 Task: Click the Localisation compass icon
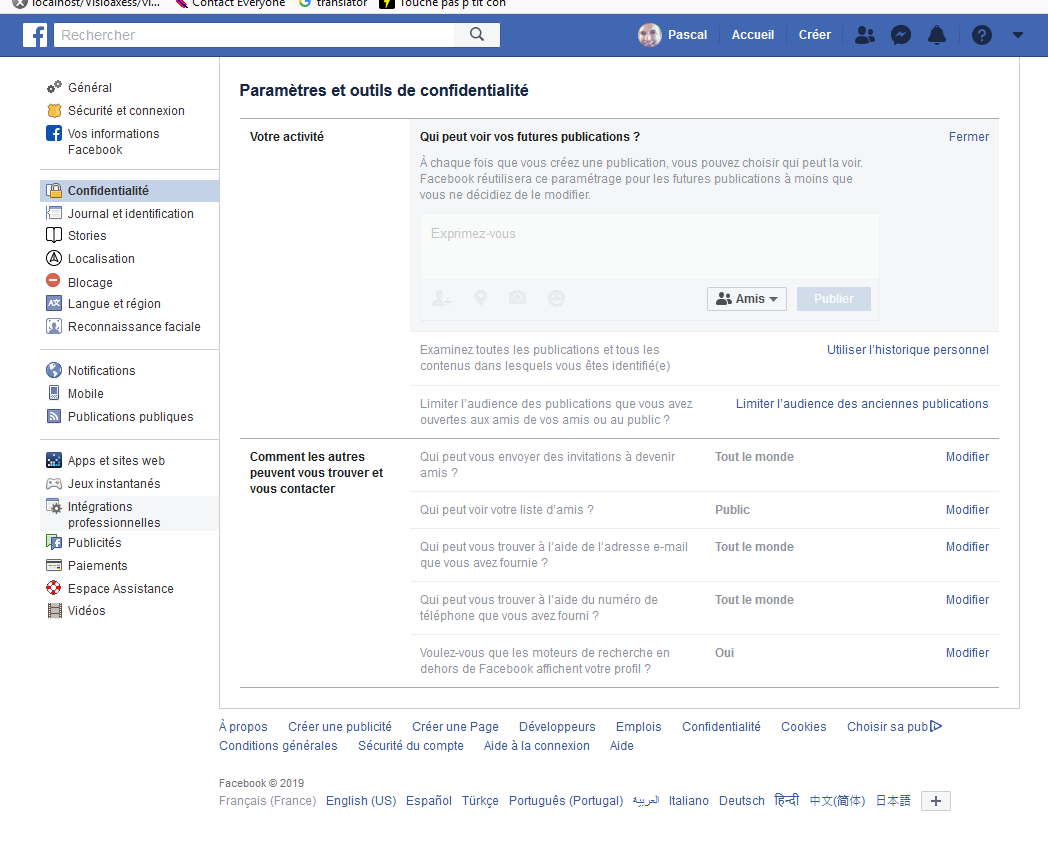pos(54,258)
